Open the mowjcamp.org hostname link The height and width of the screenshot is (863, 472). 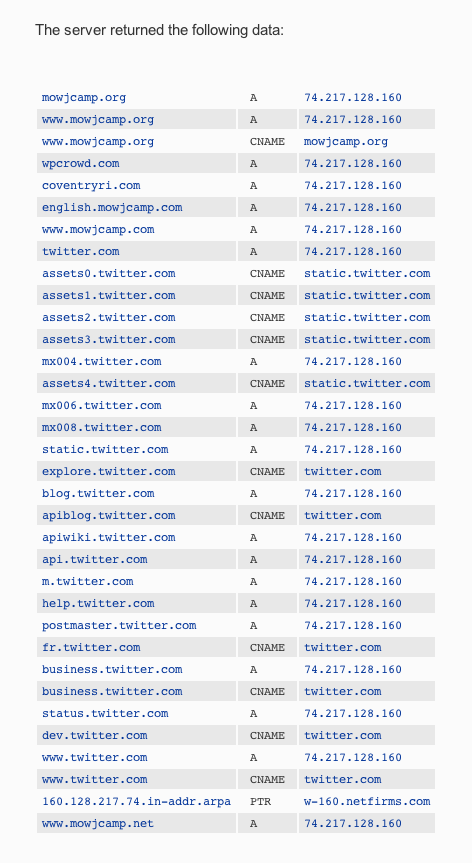(84, 97)
